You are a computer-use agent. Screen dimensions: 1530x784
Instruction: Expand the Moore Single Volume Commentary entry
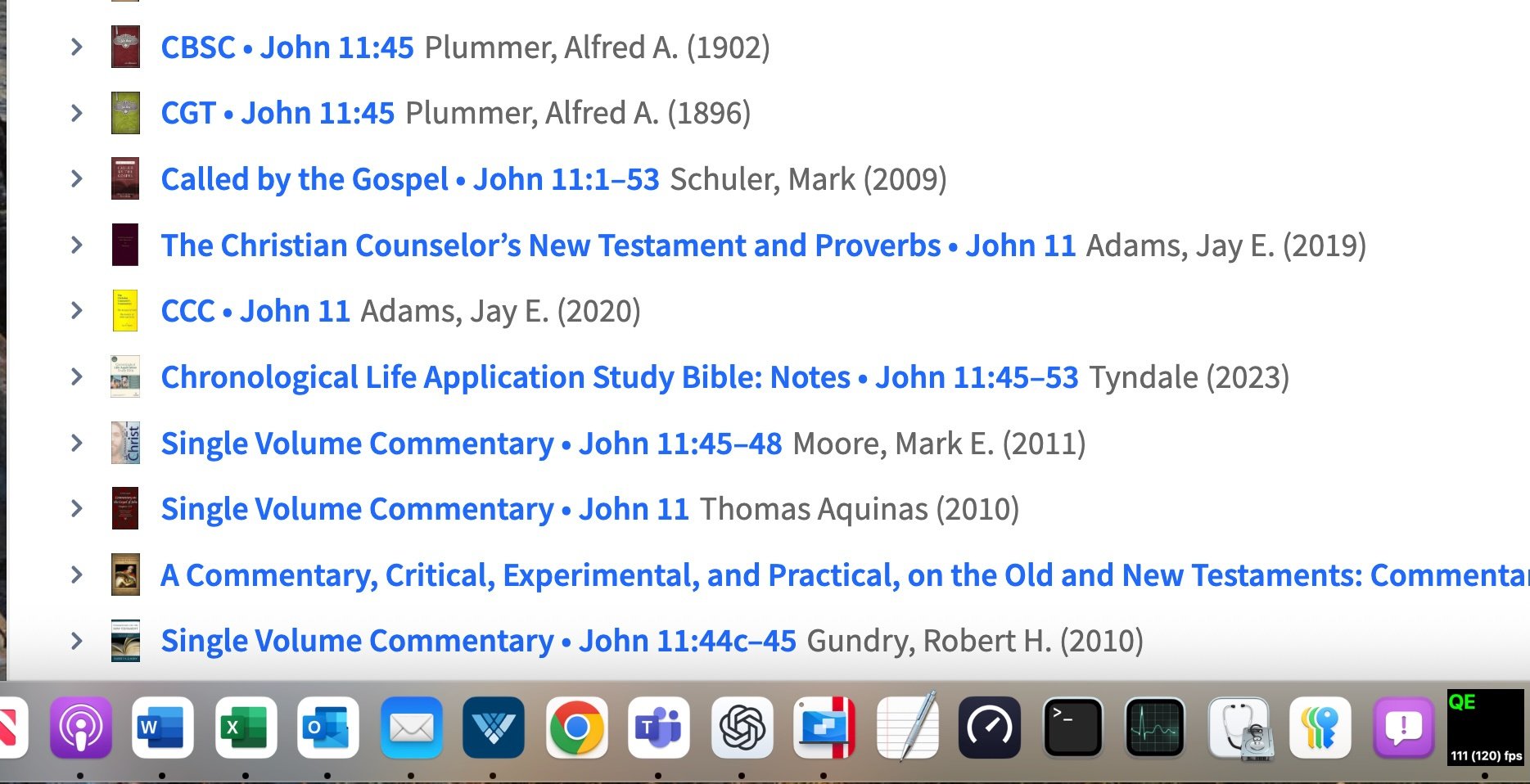[77, 443]
